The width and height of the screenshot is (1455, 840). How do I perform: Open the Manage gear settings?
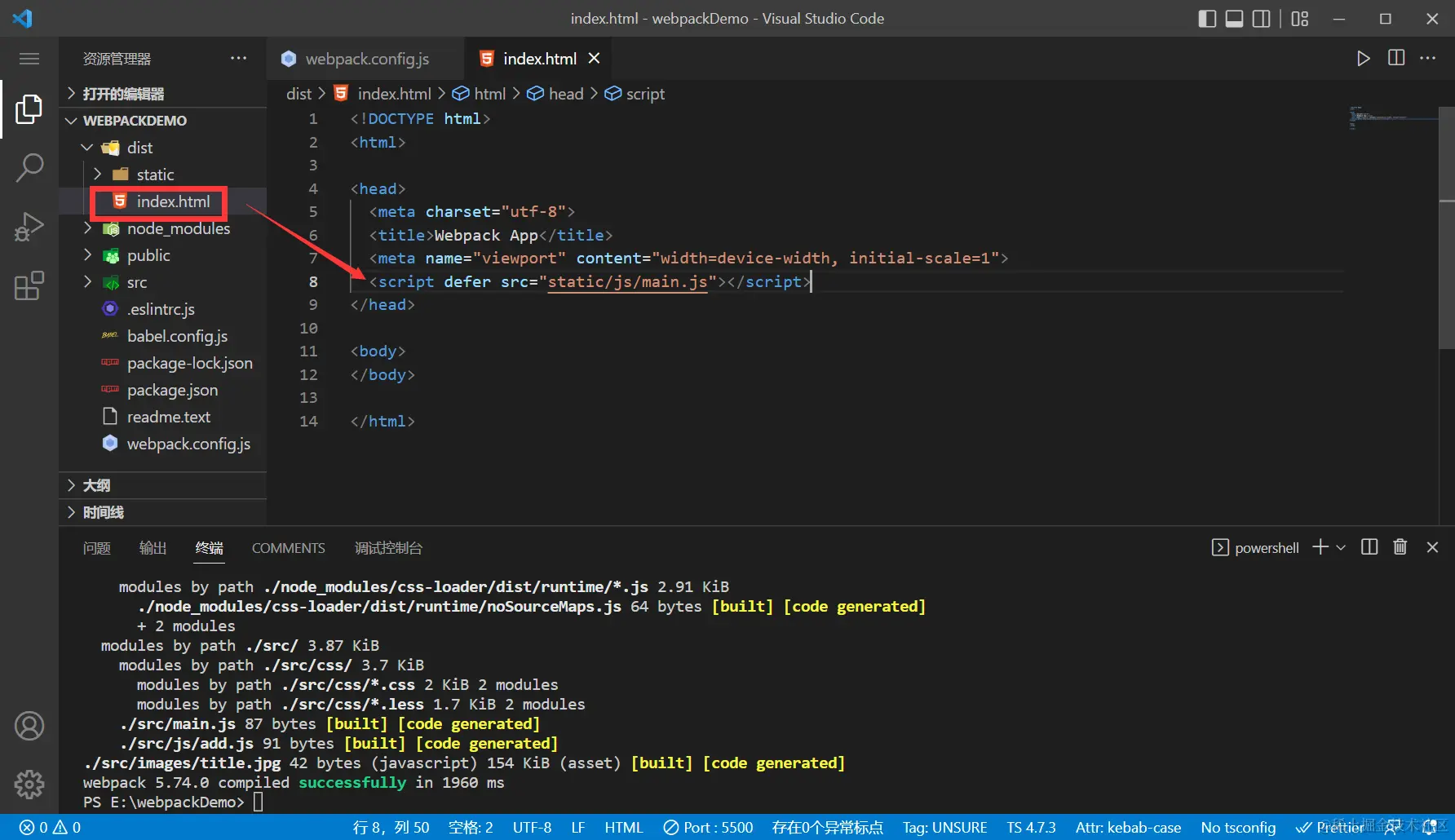pyautogui.click(x=29, y=784)
